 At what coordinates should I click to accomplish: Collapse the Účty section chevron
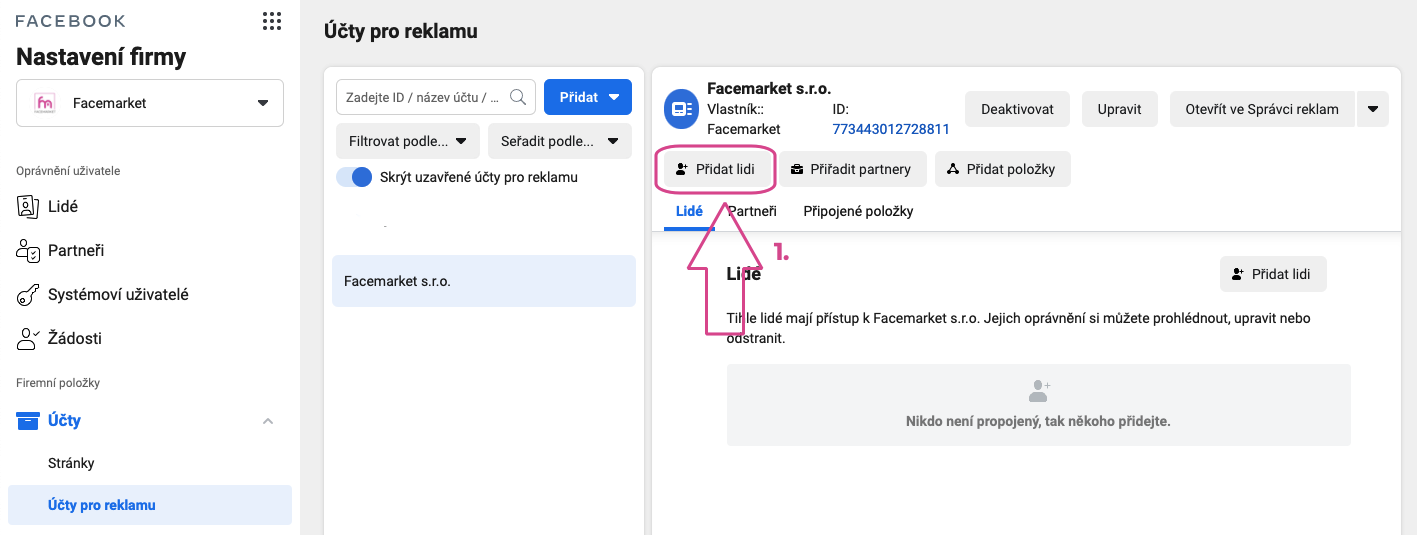[267, 421]
